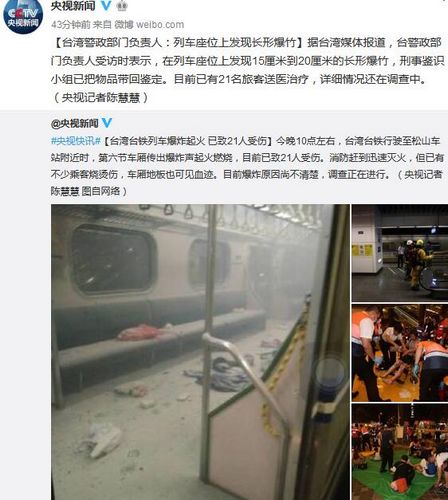The height and width of the screenshot is (500, 448).
Task: Click the crown membership icon after the username
Action: (x=122, y=5)
